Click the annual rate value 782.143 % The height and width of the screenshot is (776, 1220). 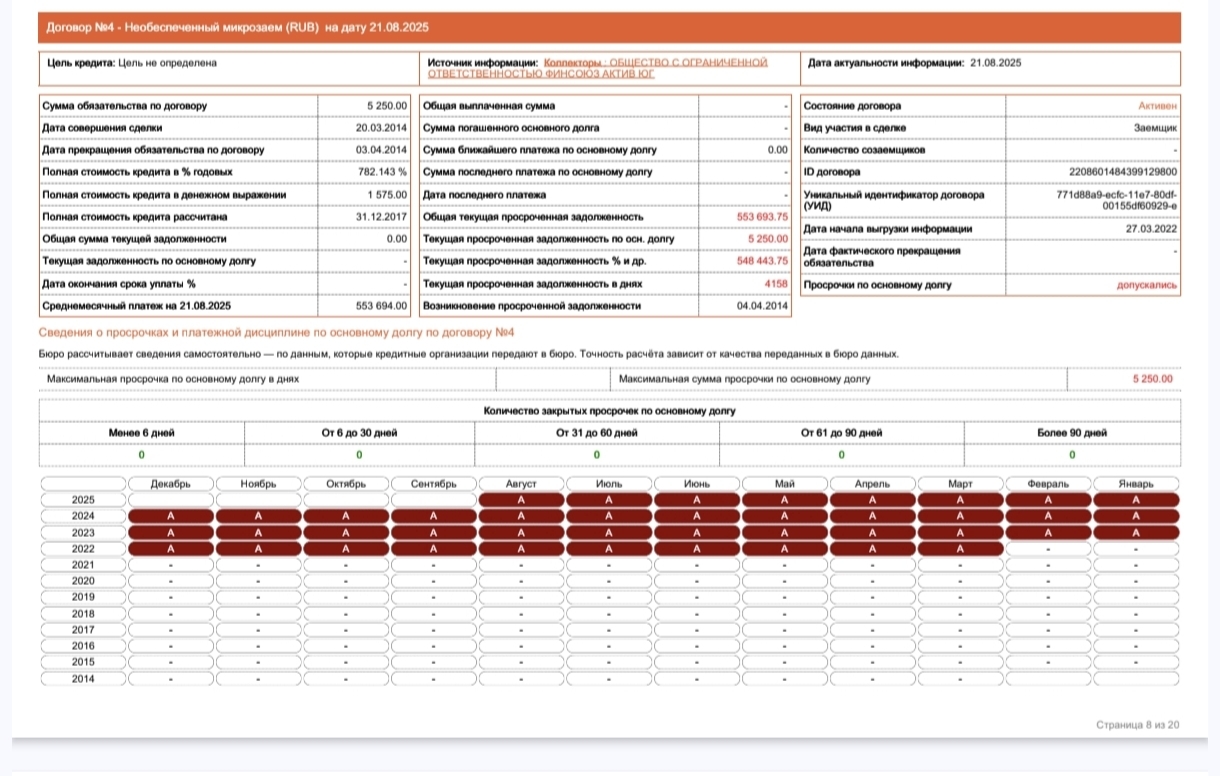(383, 172)
